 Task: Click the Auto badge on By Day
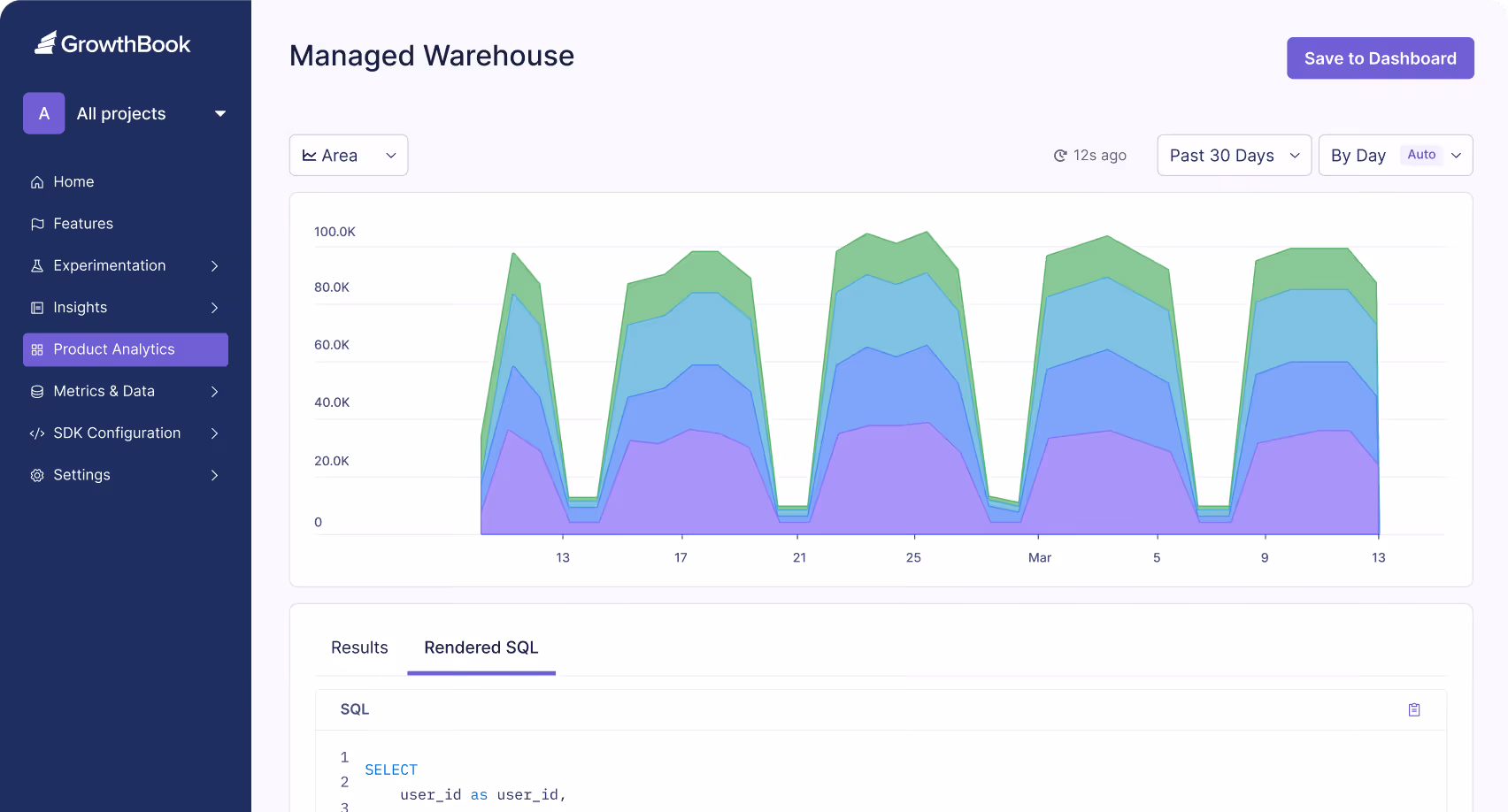click(x=1422, y=154)
